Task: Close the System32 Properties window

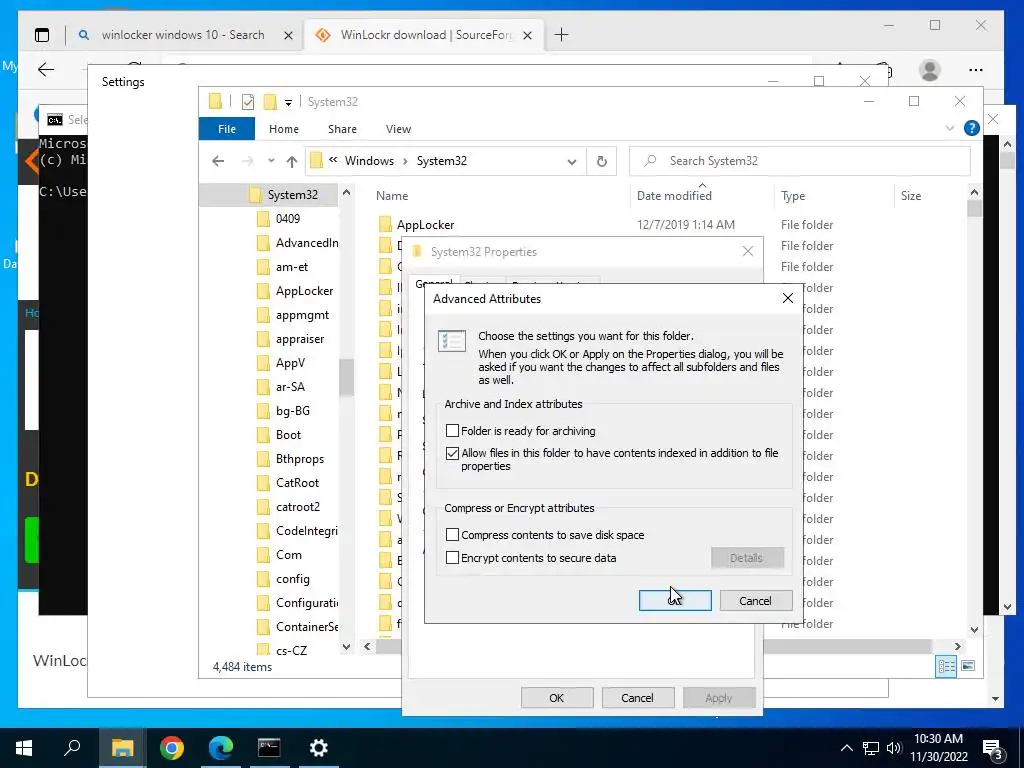Action: click(748, 251)
